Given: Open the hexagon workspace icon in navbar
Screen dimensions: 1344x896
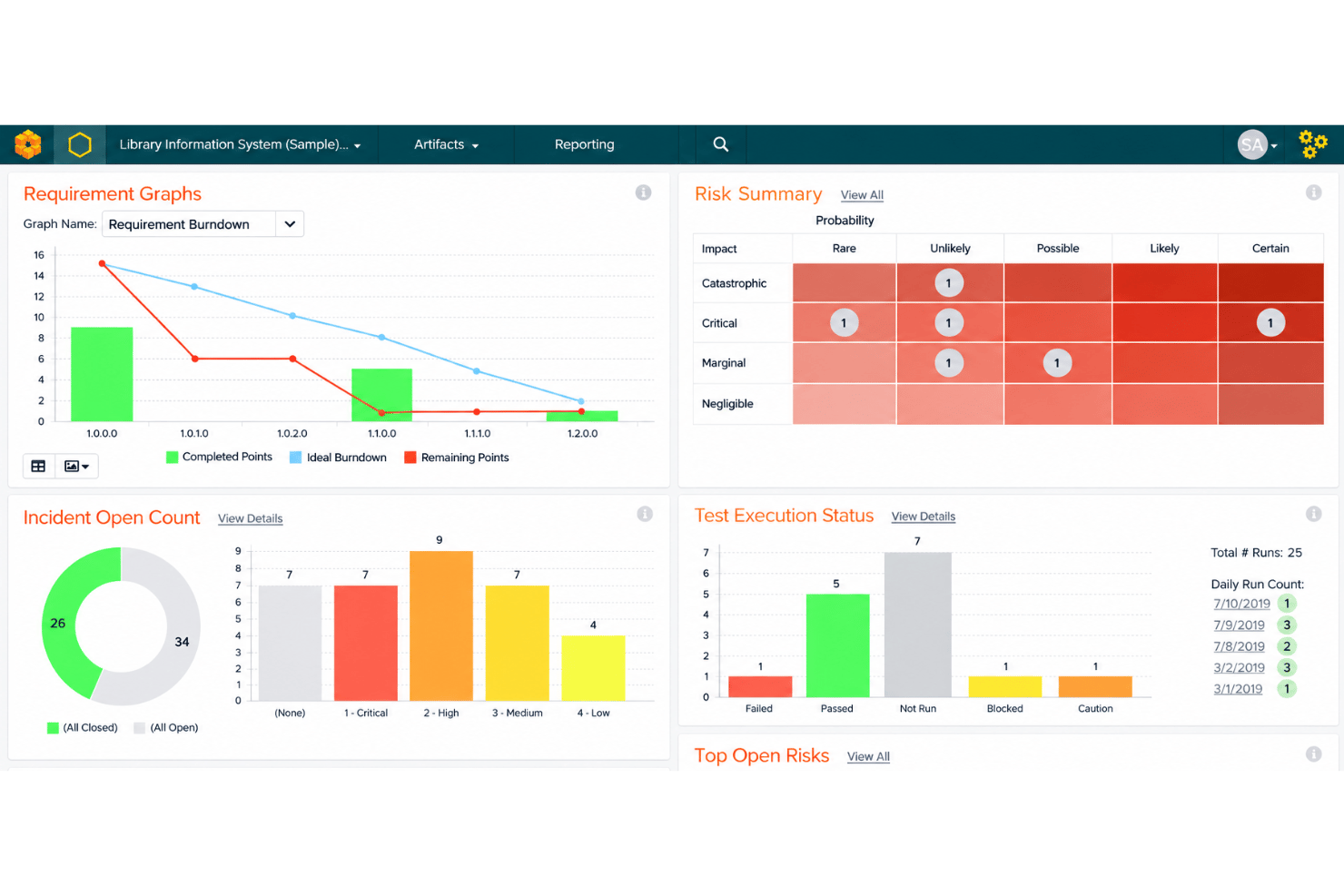Looking at the screenshot, I should pyautogui.click(x=80, y=144).
